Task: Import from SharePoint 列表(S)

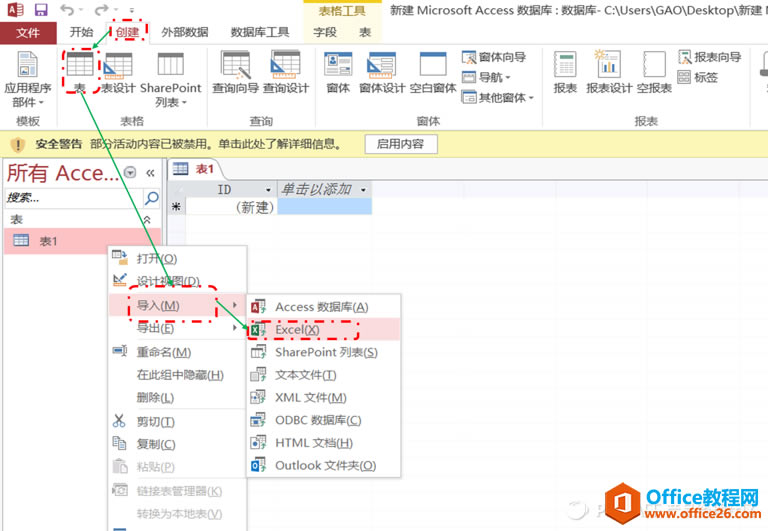Action: pos(324,352)
